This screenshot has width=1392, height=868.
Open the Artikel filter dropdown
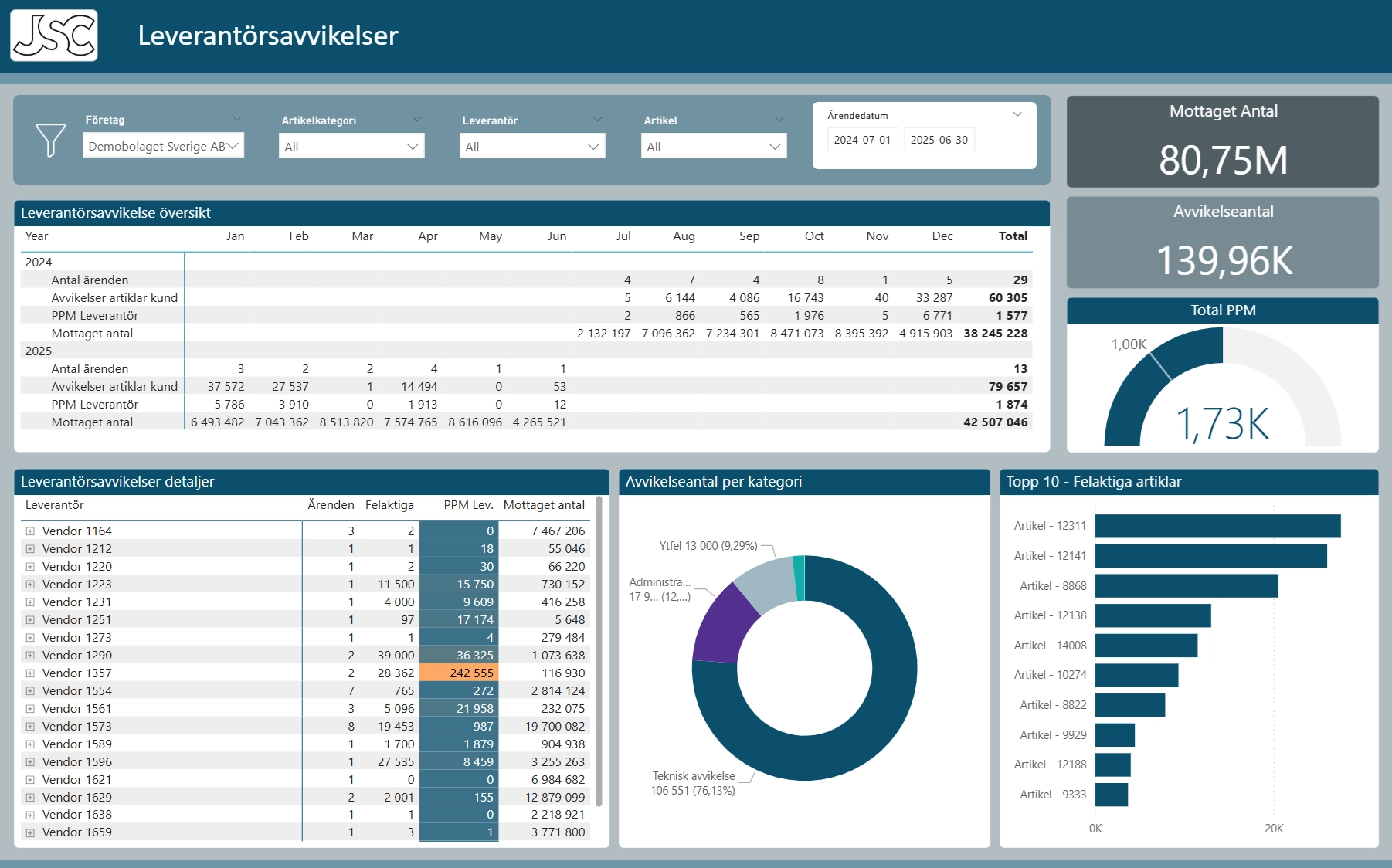coord(713,147)
